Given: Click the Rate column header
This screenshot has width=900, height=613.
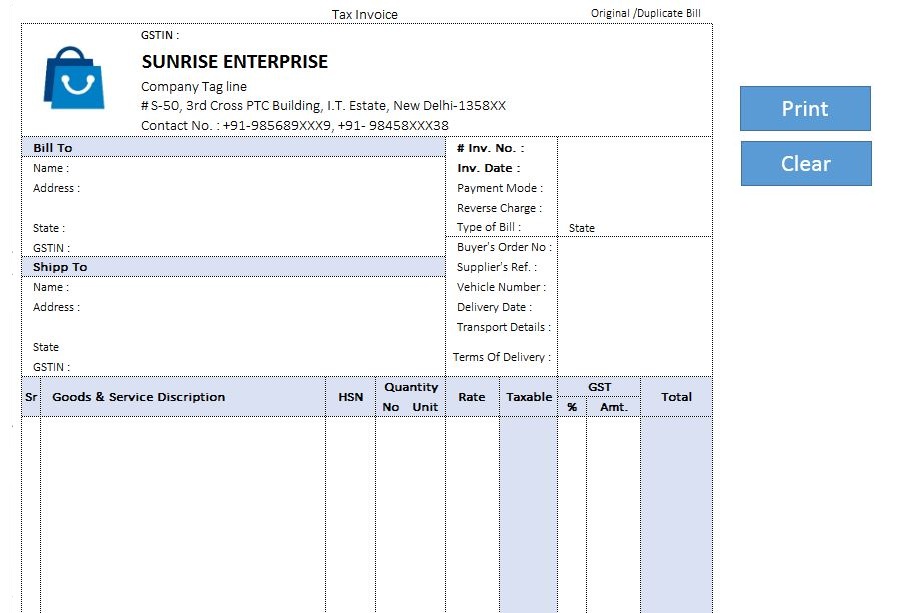Looking at the screenshot, I should (x=472, y=397).
